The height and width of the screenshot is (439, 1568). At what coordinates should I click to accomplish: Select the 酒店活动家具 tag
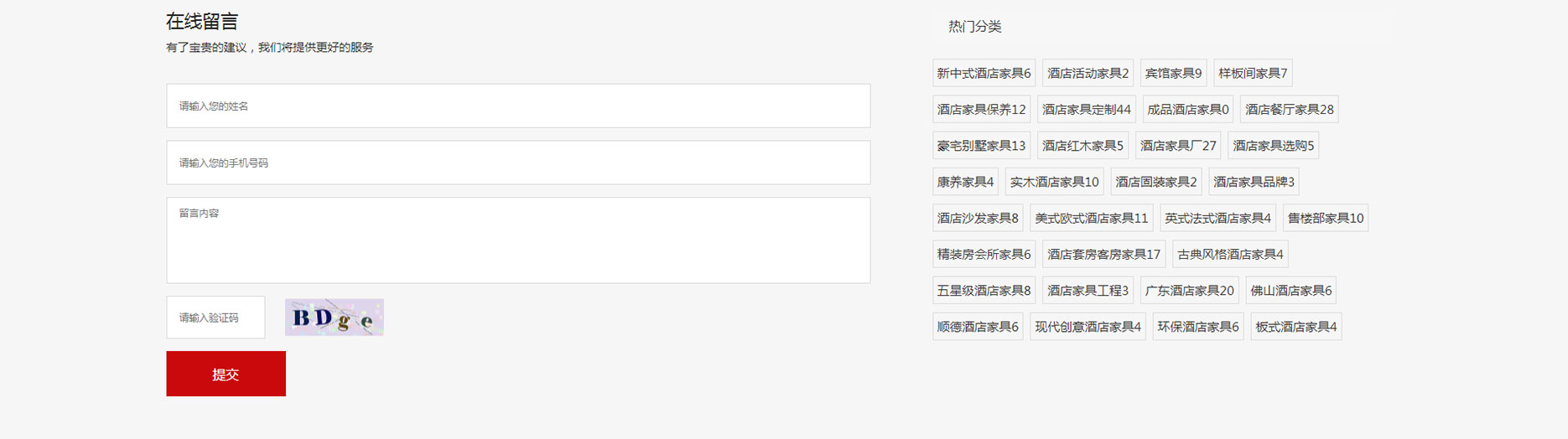pyautogui.click(x=1088, y=73)
